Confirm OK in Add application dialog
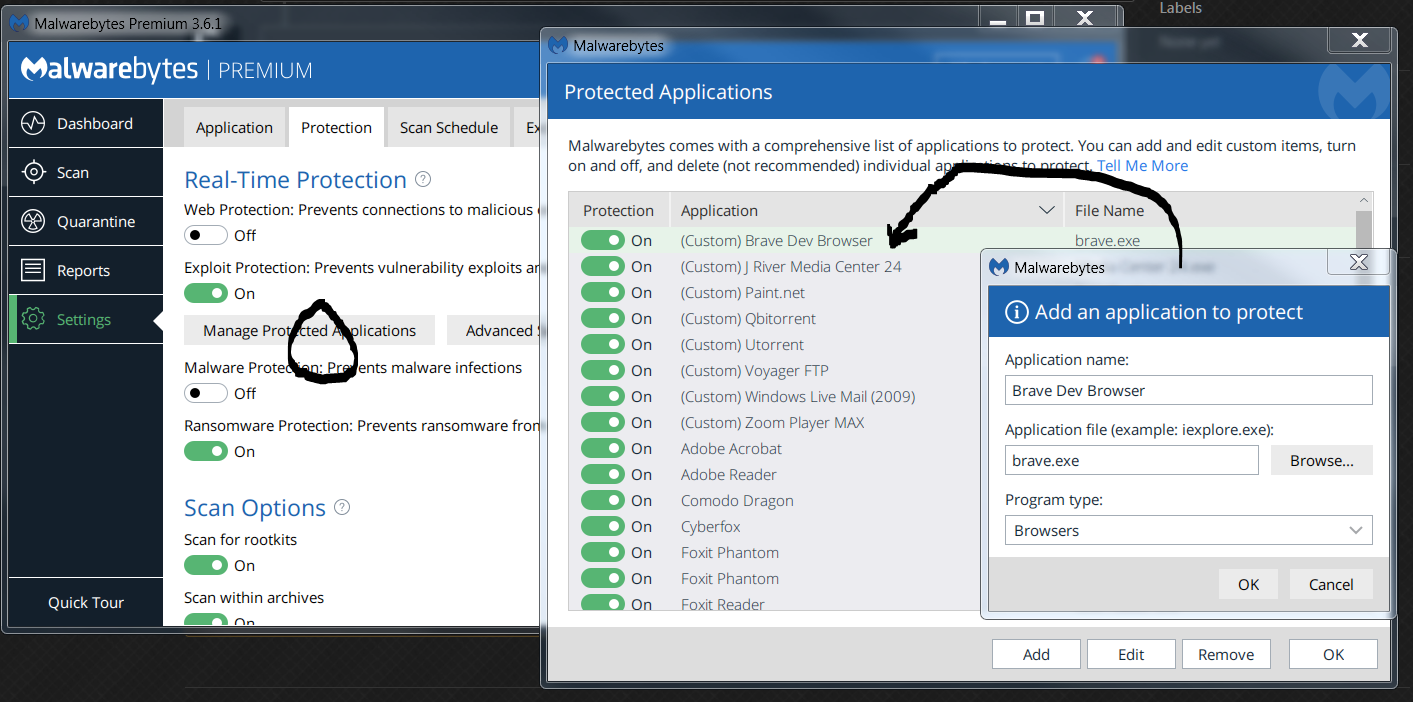This screenshot has height=702, width=1413. coord(1249,584)
